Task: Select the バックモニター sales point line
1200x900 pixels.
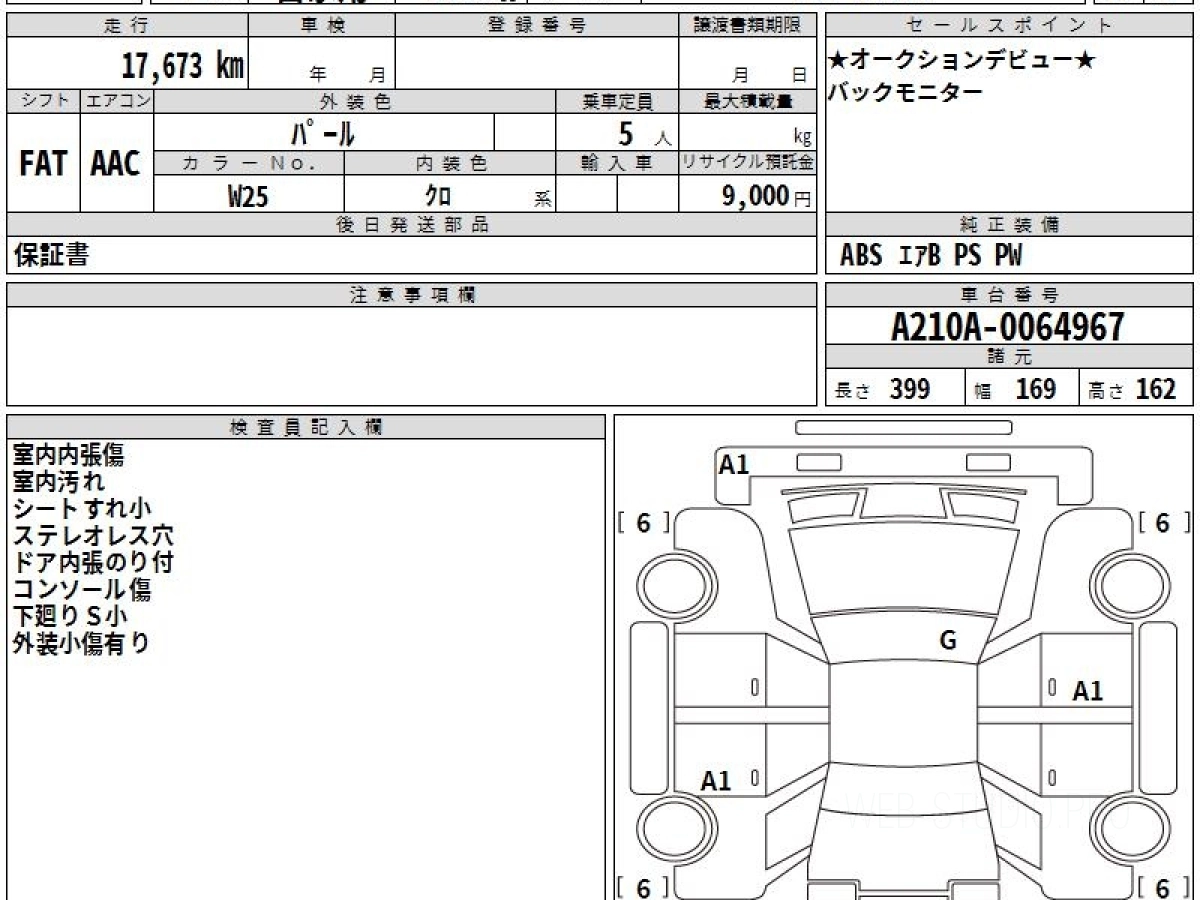Action: coord(905,92)
